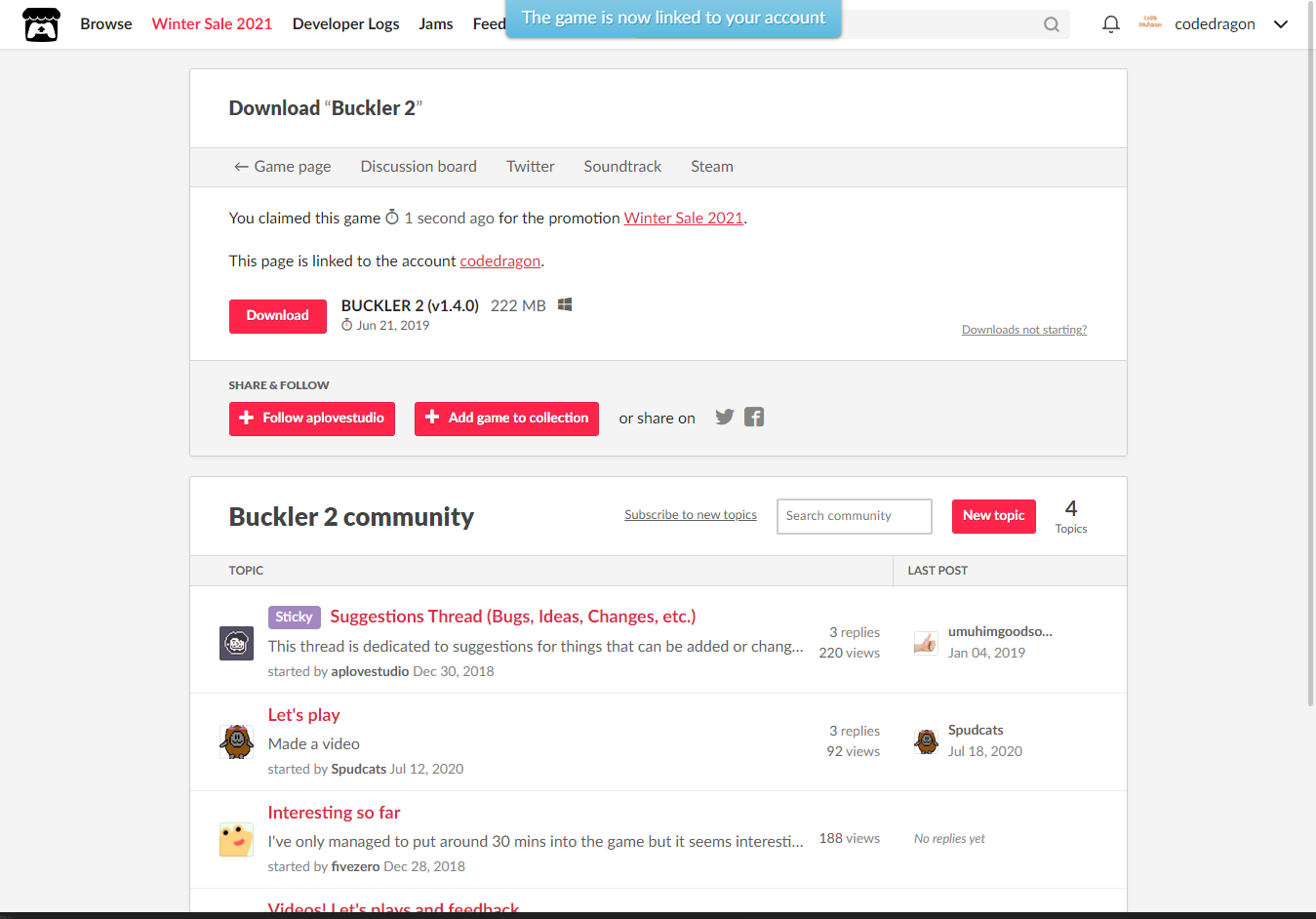Click the 'BUCKLER 2 (v1.4.0)' file name

point(410,305)
